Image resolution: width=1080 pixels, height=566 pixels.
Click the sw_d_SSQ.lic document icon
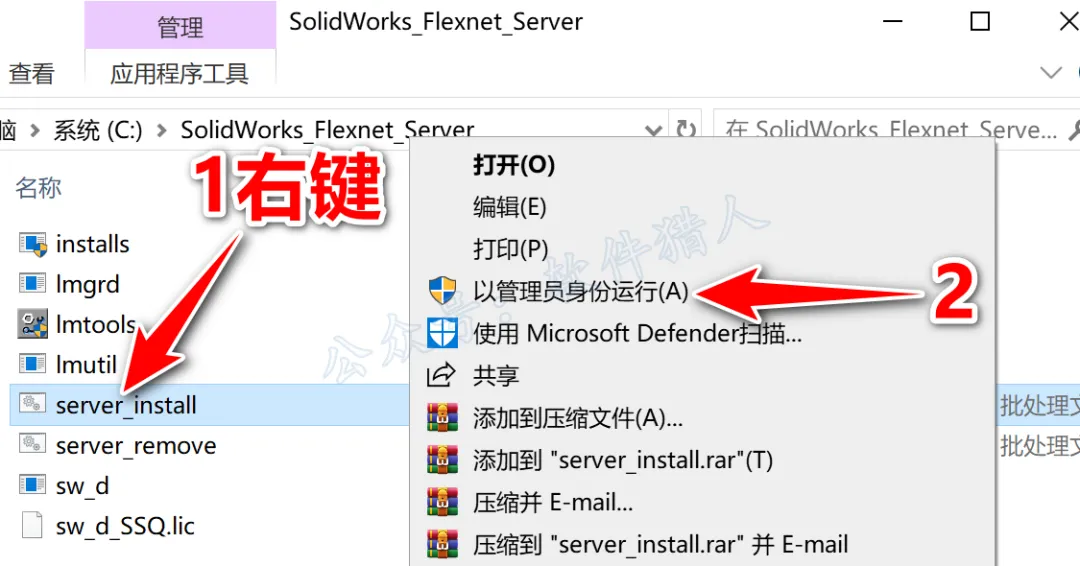pyautogui.click(x=32, y=525)
